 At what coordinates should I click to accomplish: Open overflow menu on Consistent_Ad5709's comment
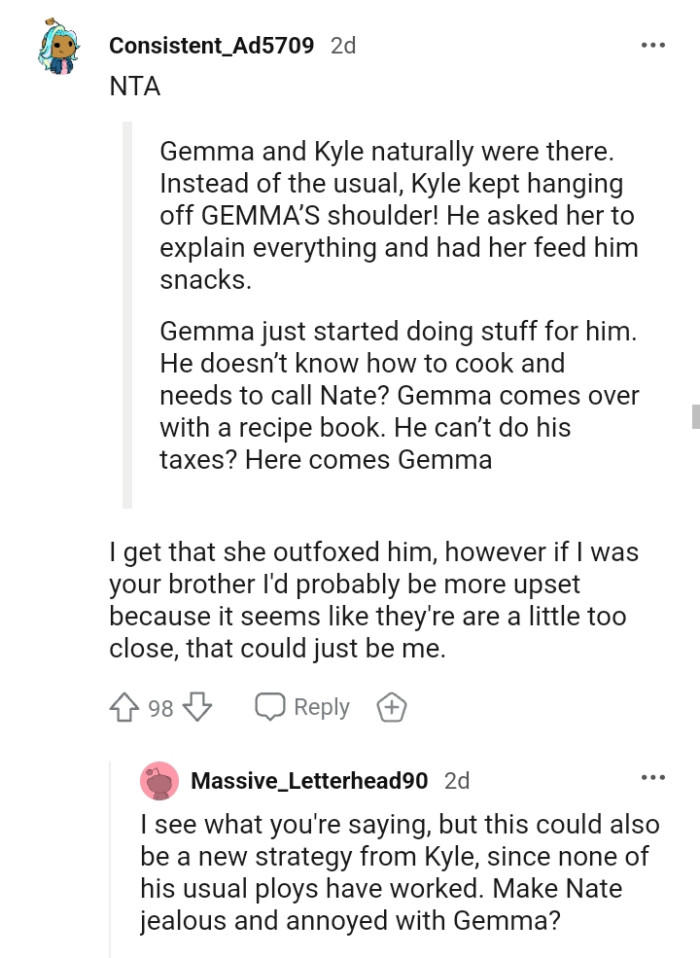[x=654, y=44]
